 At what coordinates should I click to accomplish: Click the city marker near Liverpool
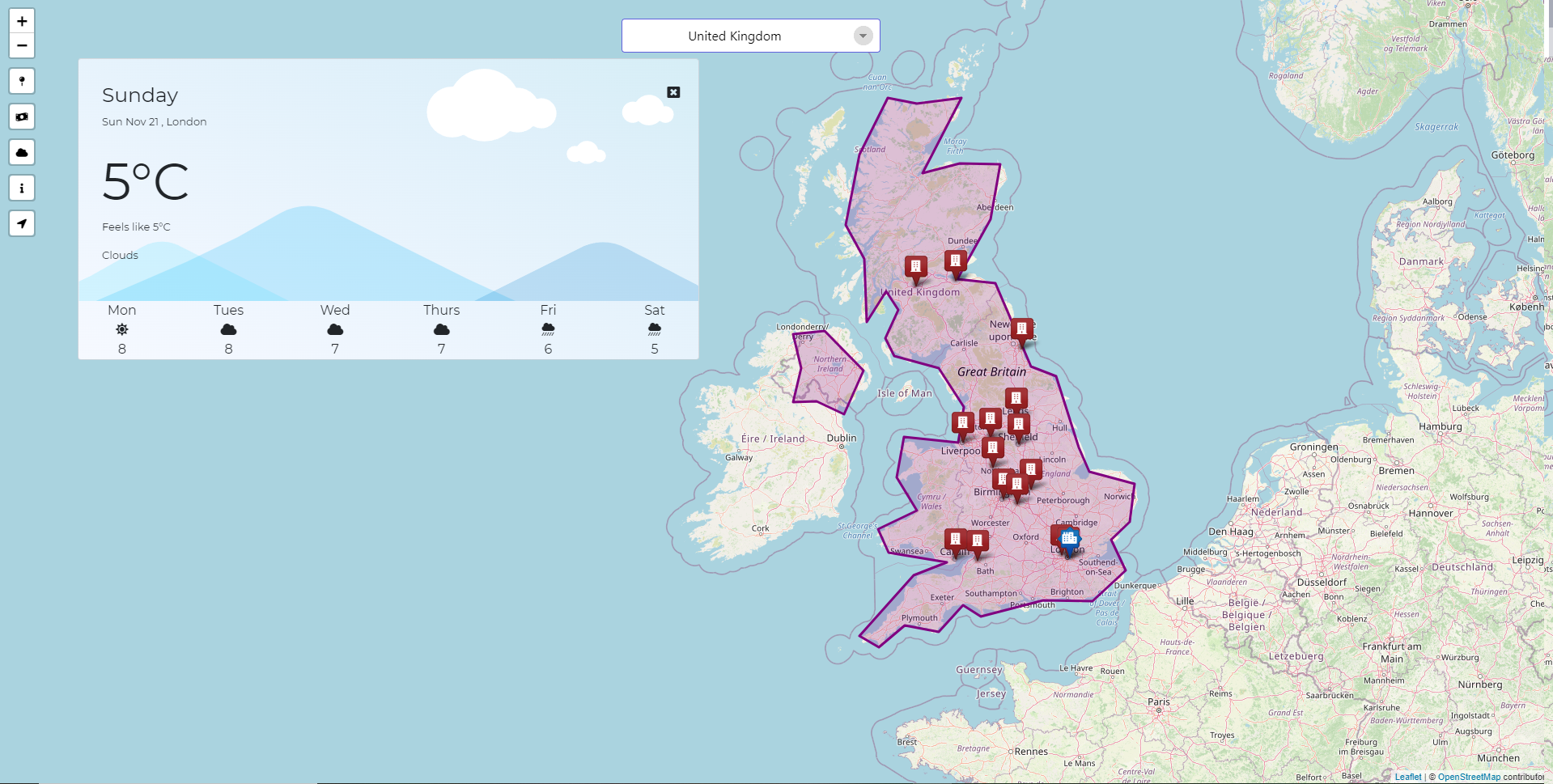[x=962, y=423]
